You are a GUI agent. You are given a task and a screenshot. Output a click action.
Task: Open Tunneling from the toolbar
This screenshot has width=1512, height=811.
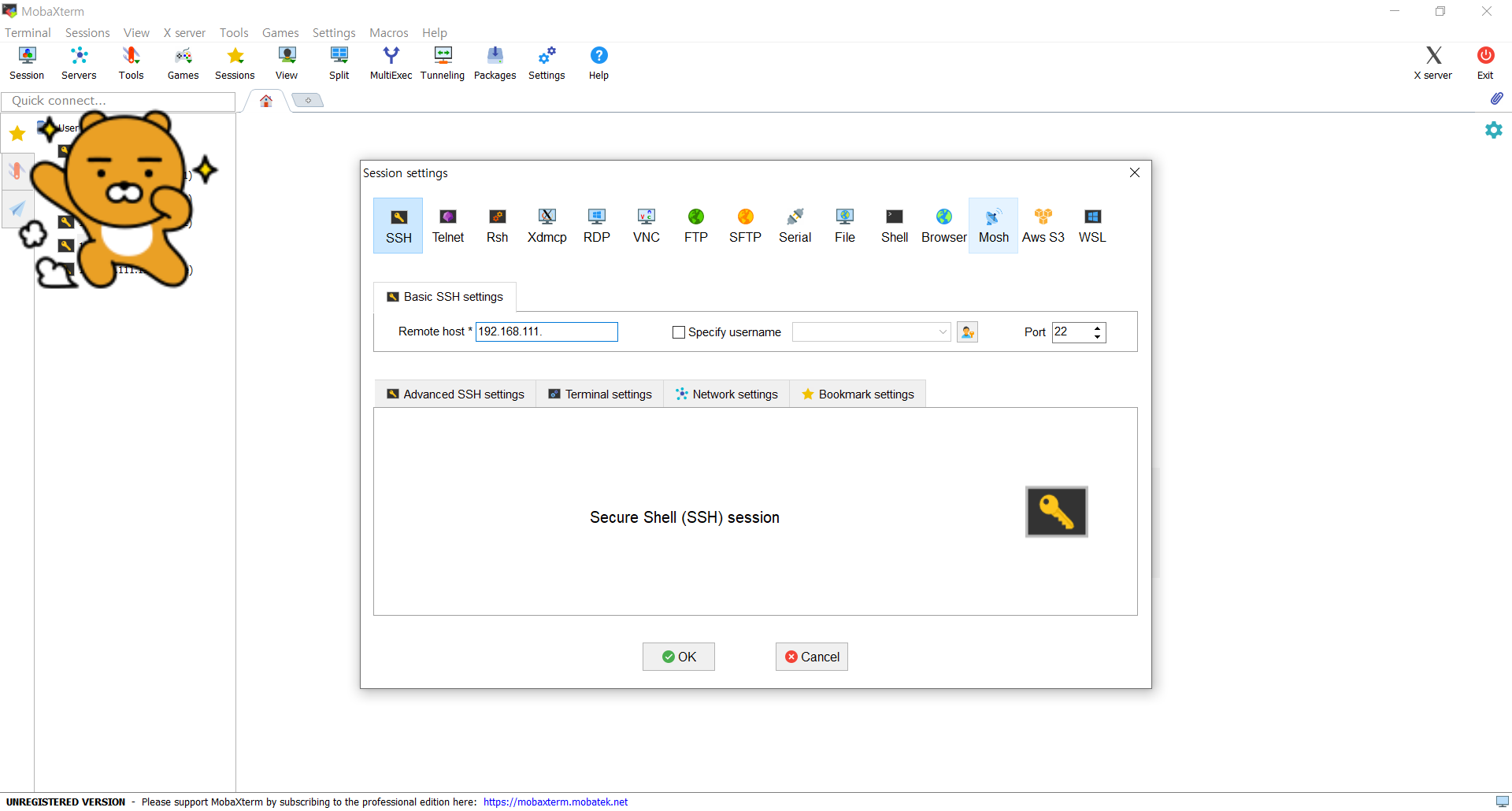(443, 63)
